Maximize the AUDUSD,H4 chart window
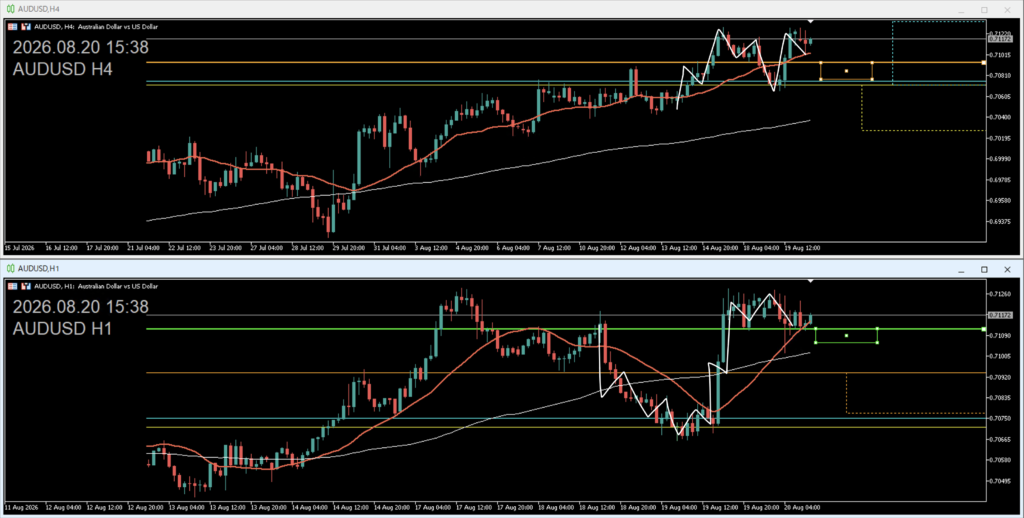 point(984,10)
